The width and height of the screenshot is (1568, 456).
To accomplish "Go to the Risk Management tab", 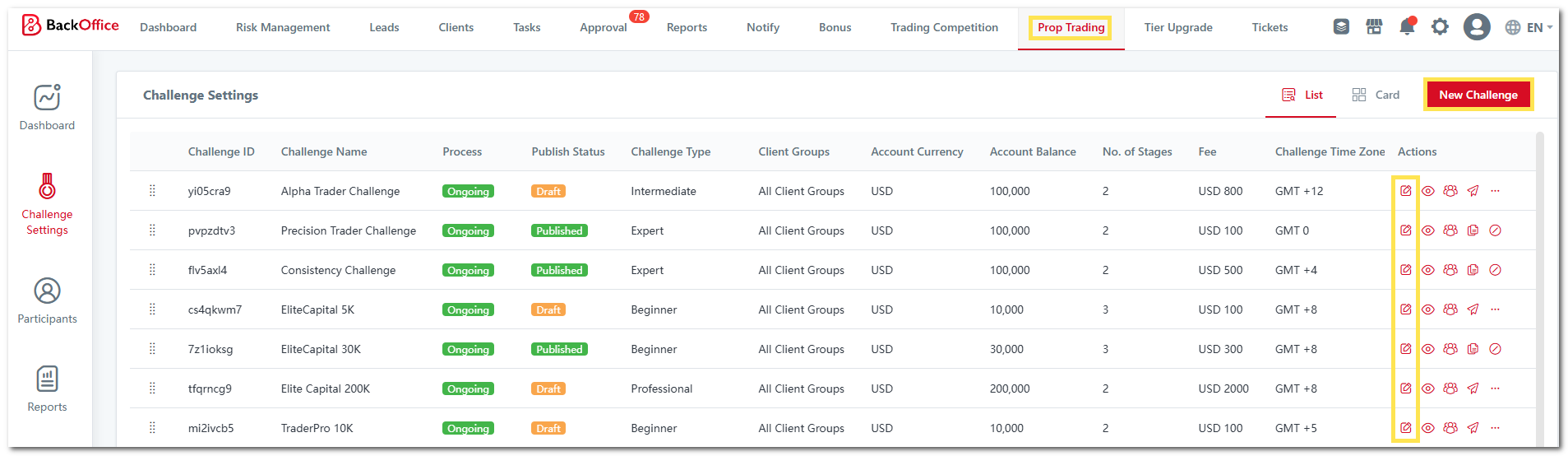I will (x=283, y=27).
